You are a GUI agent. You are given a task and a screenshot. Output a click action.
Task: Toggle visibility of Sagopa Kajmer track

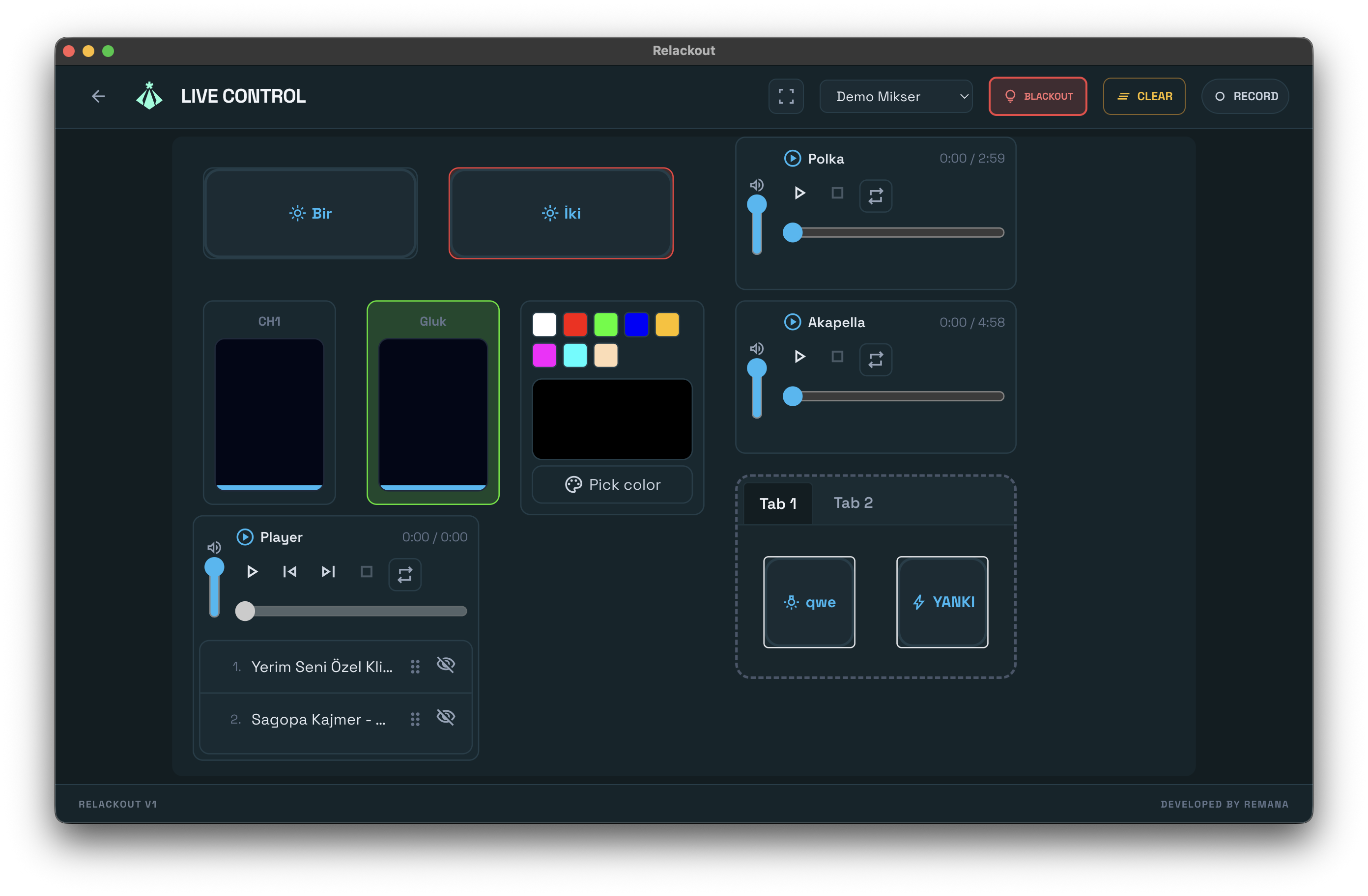(446, 717)
